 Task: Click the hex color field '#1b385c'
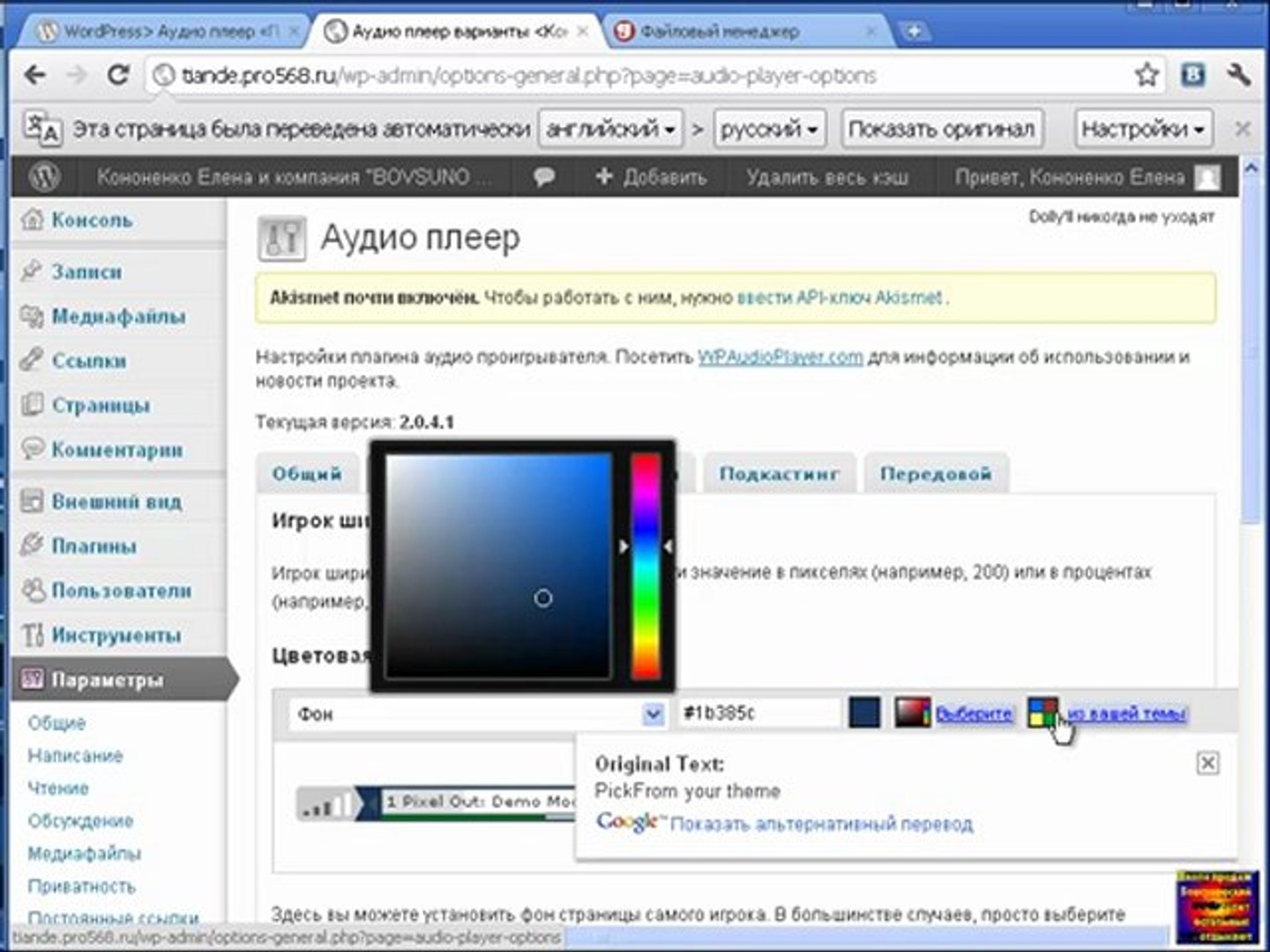tap(758, 713)
